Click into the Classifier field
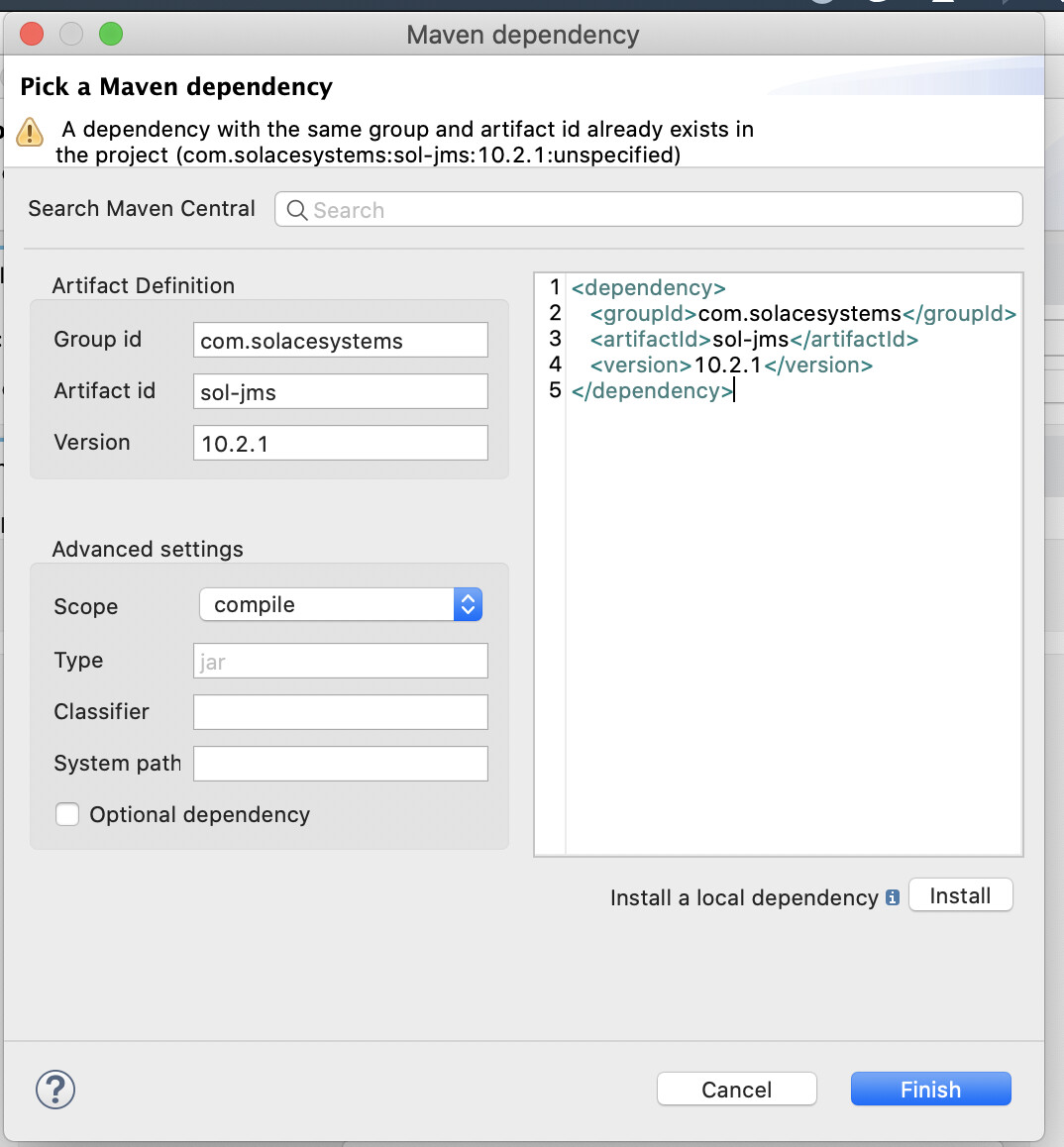This screenshot has height=1147, width=1064. coord(340,712)
